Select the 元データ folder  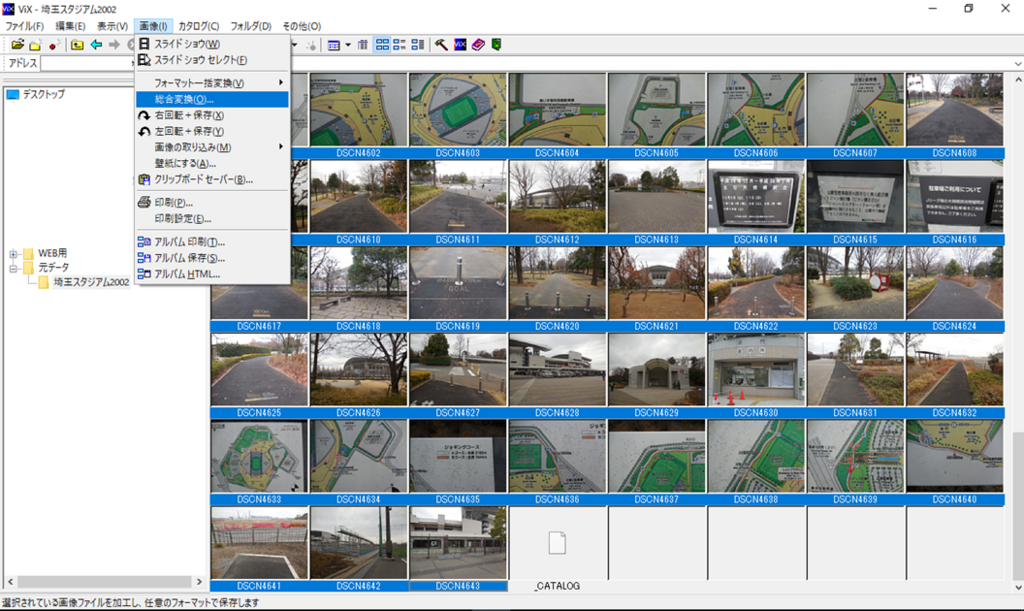pyautogui.click(x=53, y=268)
